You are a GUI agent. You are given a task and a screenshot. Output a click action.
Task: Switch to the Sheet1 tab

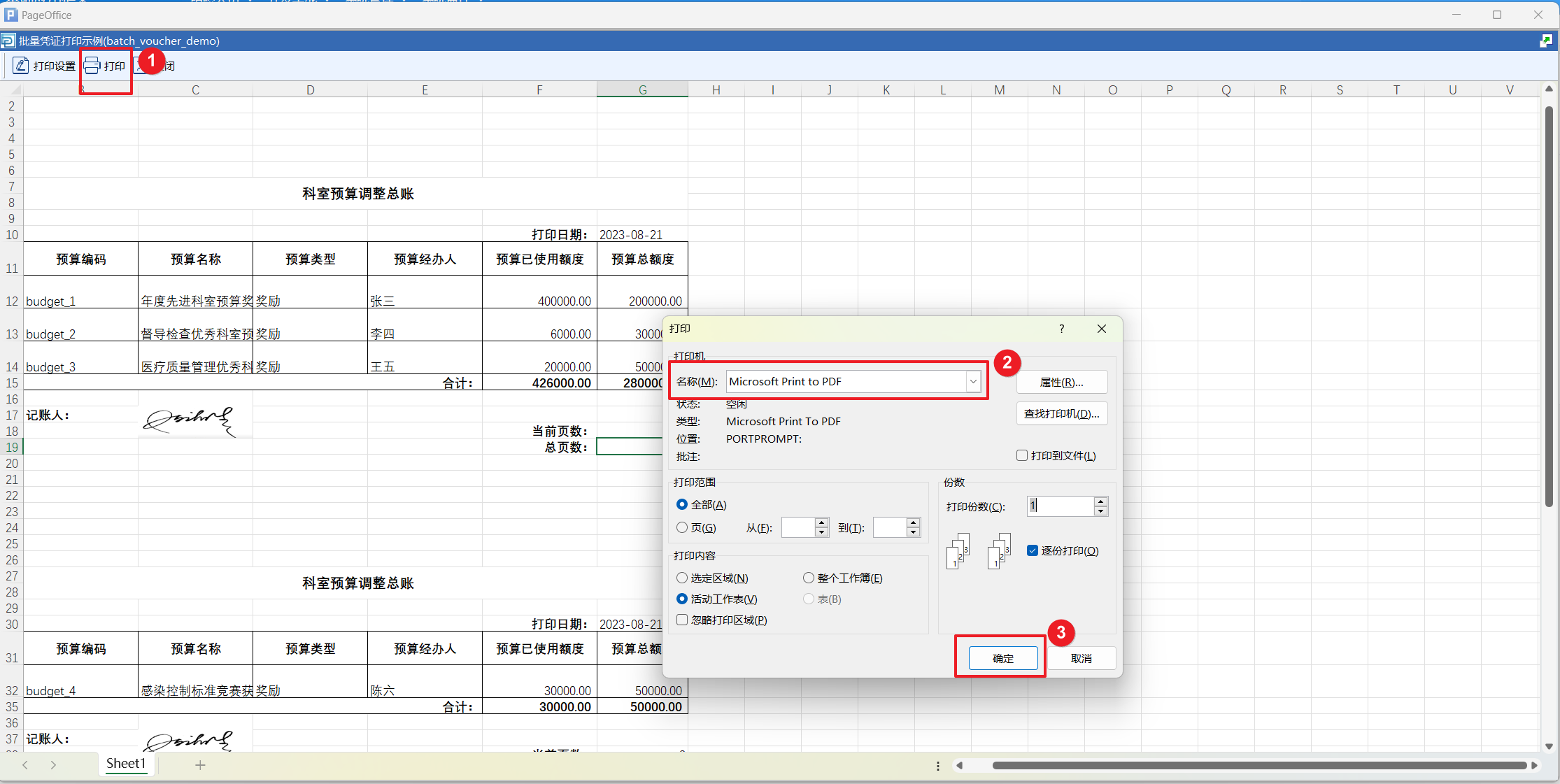click(126, 764)
